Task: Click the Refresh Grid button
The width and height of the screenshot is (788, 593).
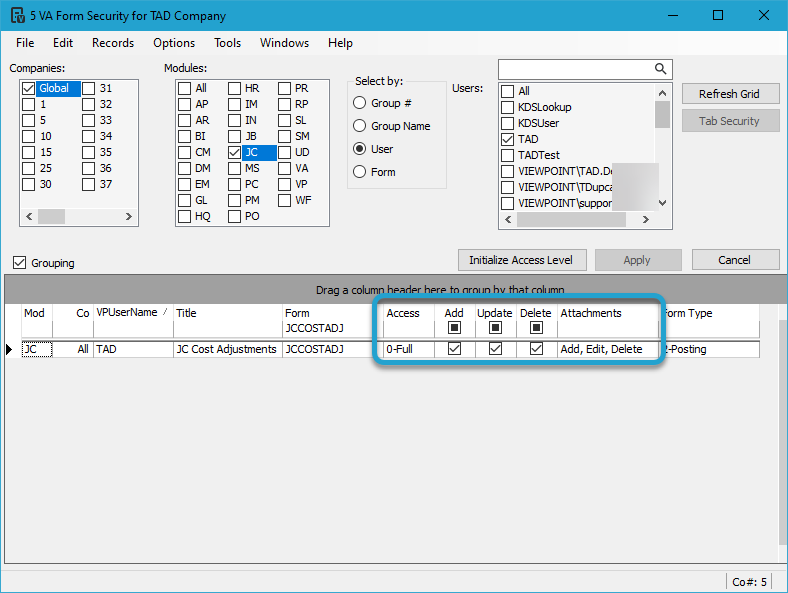Action: tap(730, 94)
